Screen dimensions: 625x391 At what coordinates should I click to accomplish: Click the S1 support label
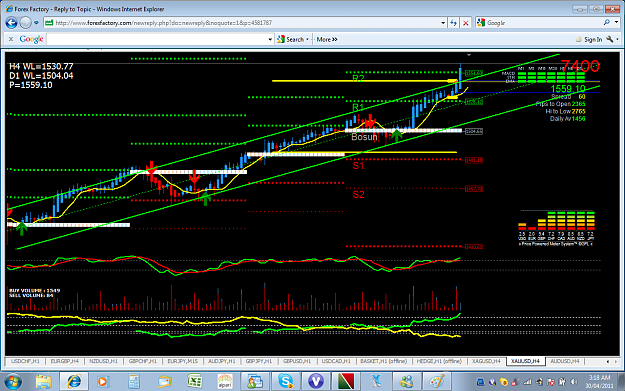pos(358,165)
